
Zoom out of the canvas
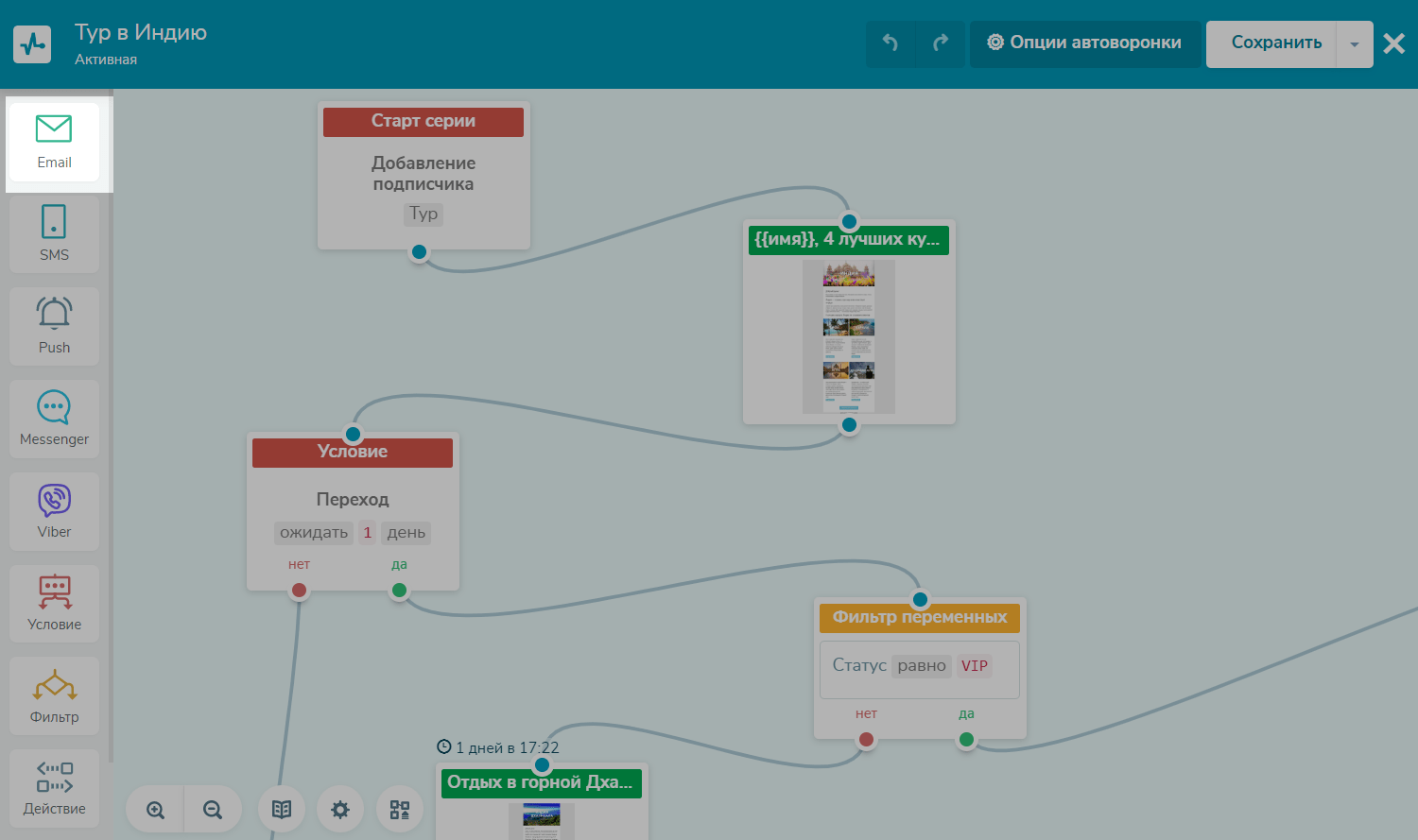point(213,810)
